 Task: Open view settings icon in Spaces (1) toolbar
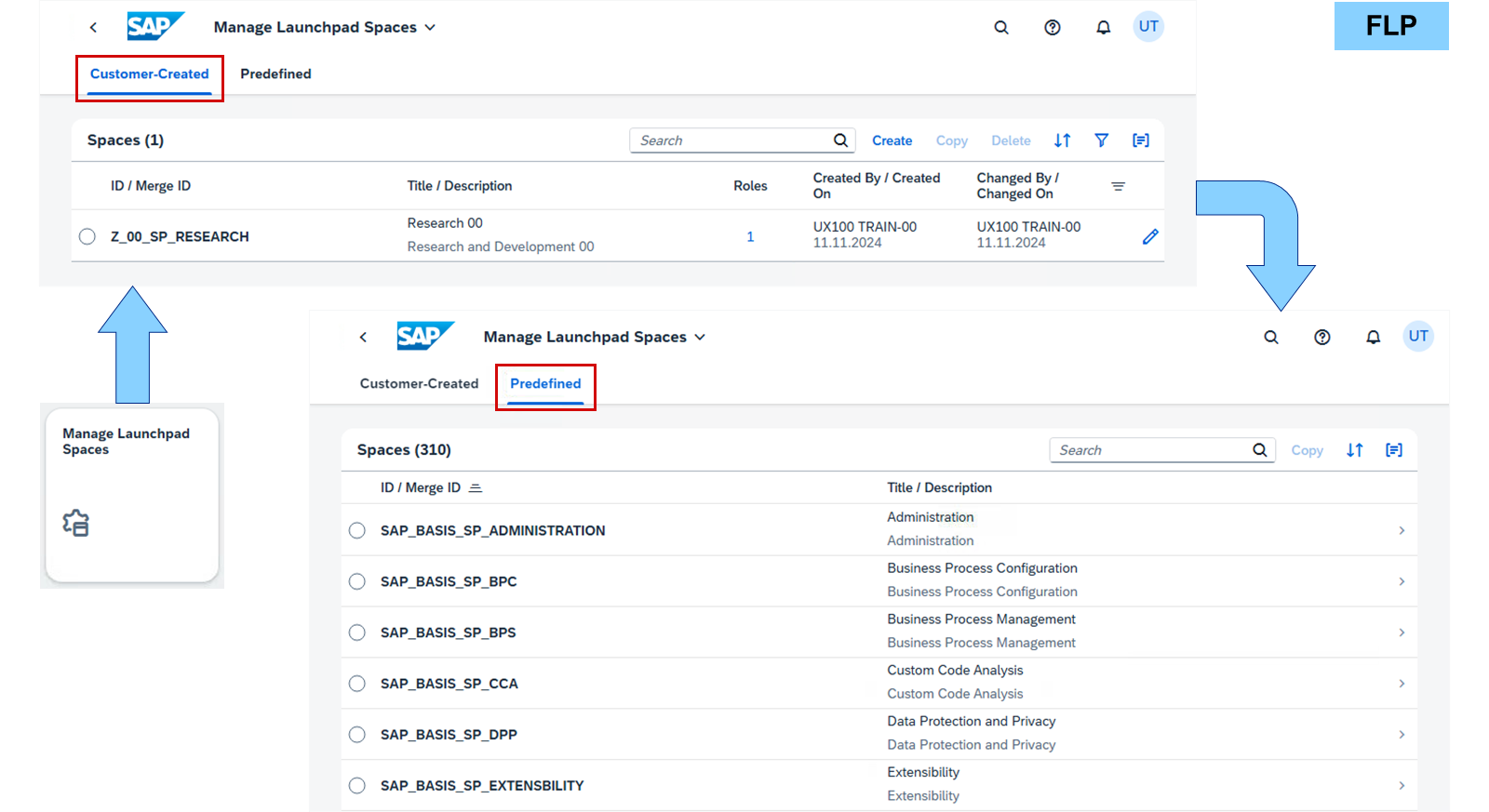[1141, 140]
